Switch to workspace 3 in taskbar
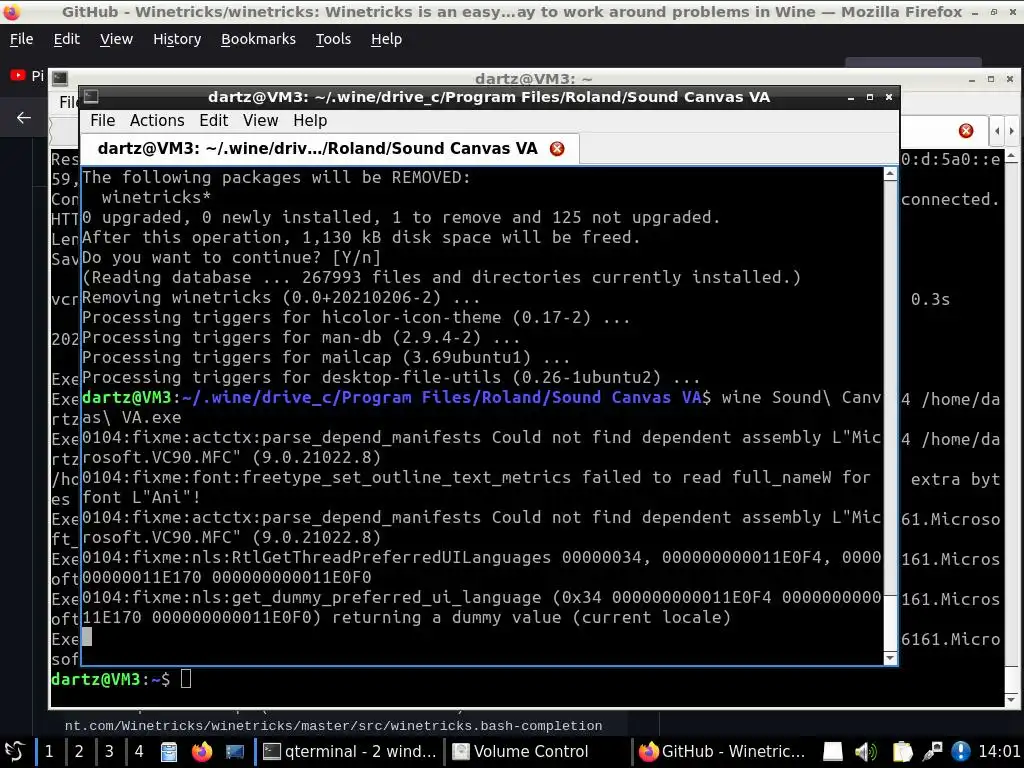1024x768 pixels. click(109, 751)
